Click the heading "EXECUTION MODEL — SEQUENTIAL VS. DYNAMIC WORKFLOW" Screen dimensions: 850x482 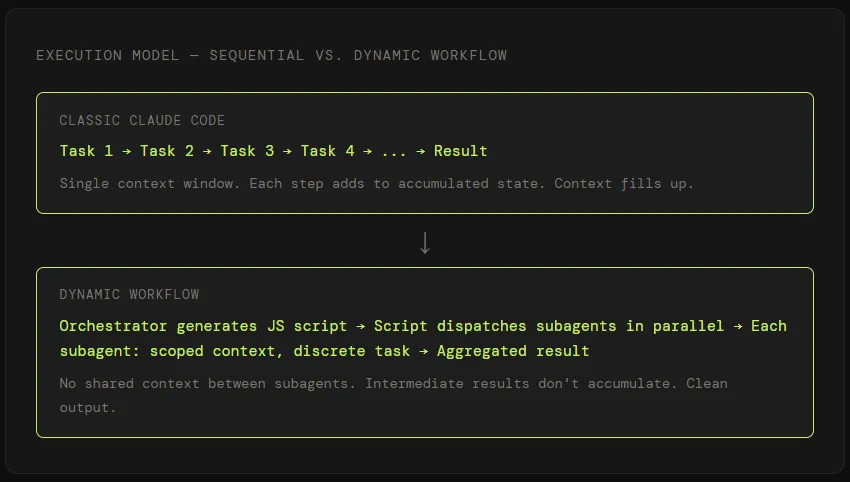pyautogui.click(x=271, y=55)
